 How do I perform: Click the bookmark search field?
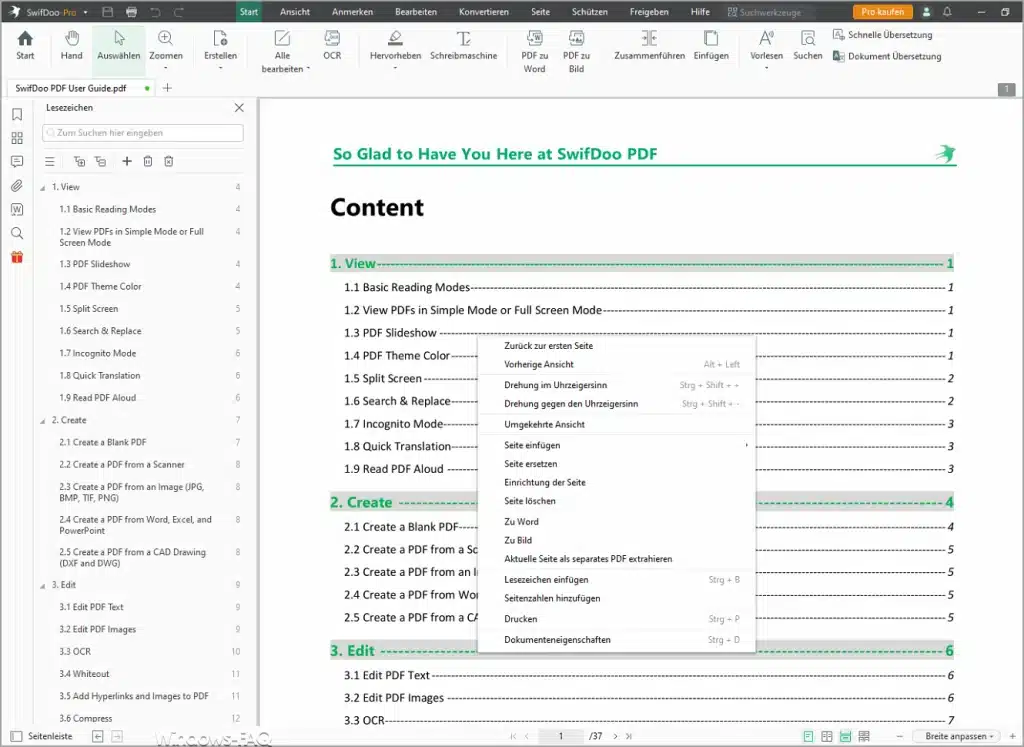143,133
